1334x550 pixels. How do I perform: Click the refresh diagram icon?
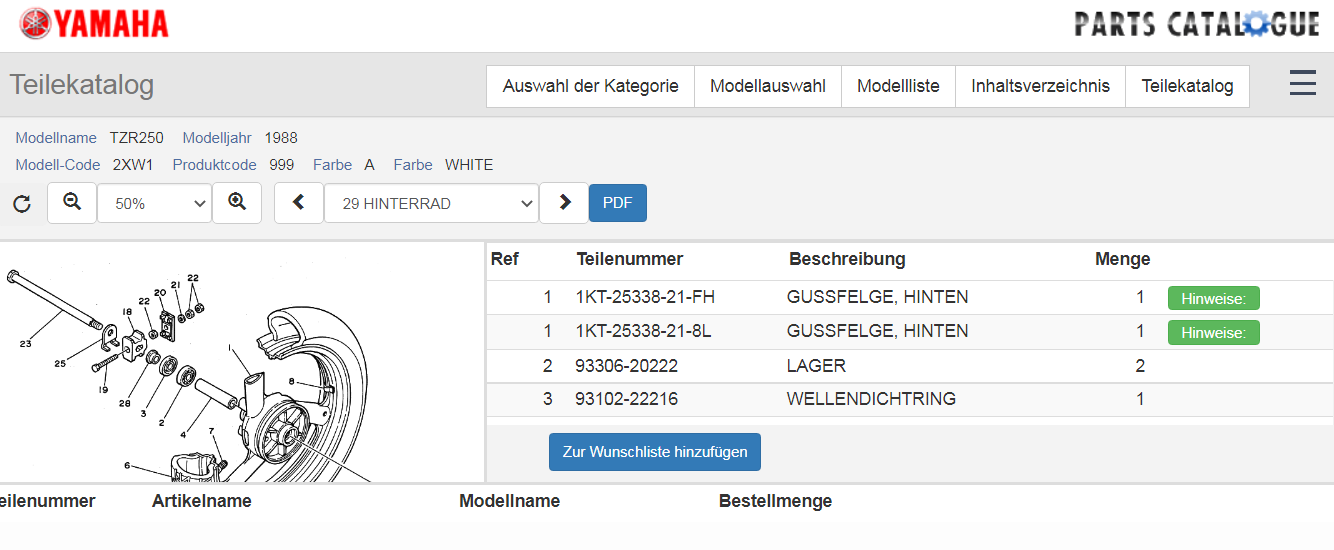(22, 204)
